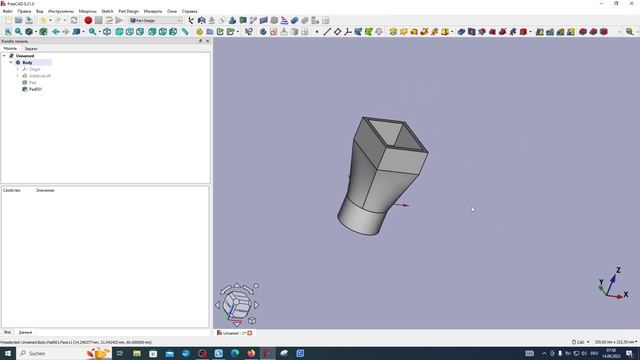This screenshot has width=640, height=360.
Task: Set the left view cube icon
Action: pyautogui.click(x=173, y=31)
